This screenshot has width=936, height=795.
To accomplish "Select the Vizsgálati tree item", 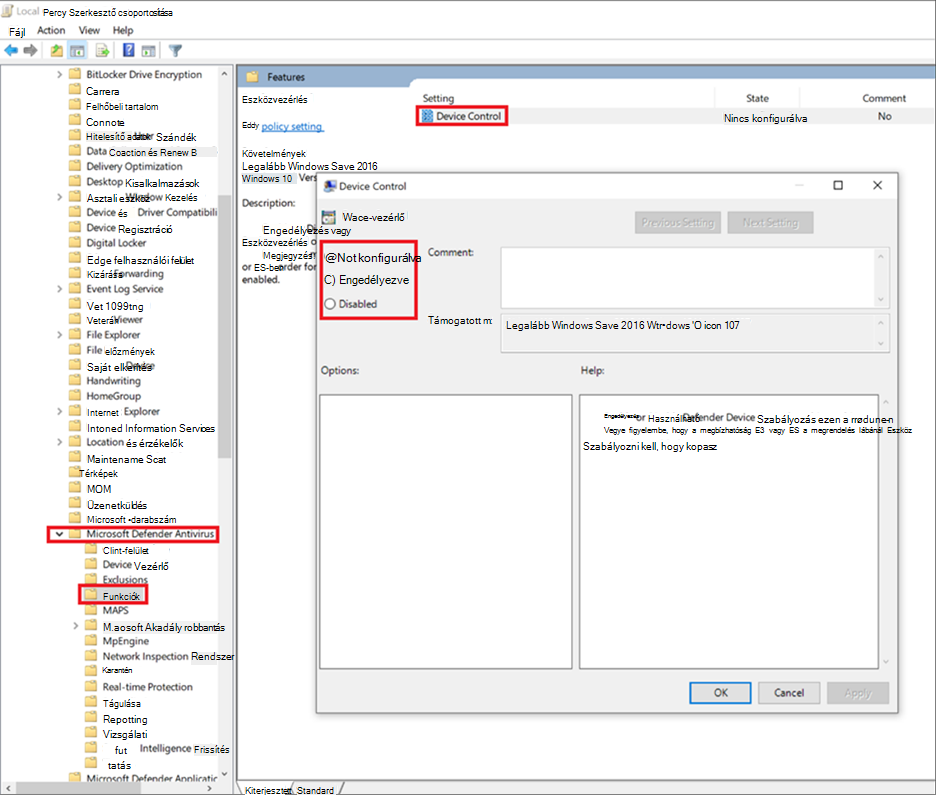I will pos(125,734).
